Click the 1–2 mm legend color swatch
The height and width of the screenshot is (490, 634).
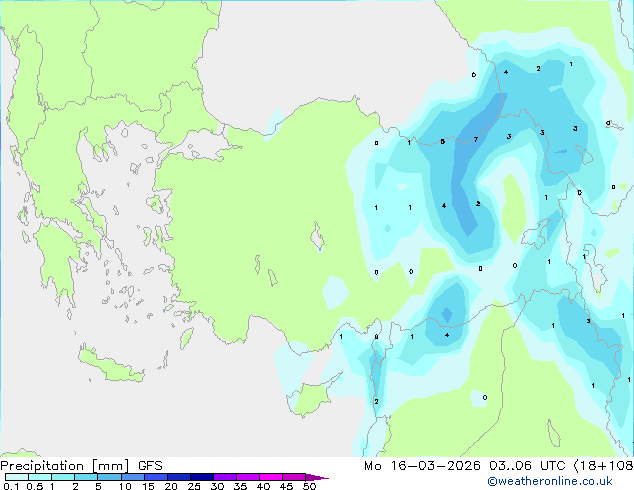click(63, 477)
